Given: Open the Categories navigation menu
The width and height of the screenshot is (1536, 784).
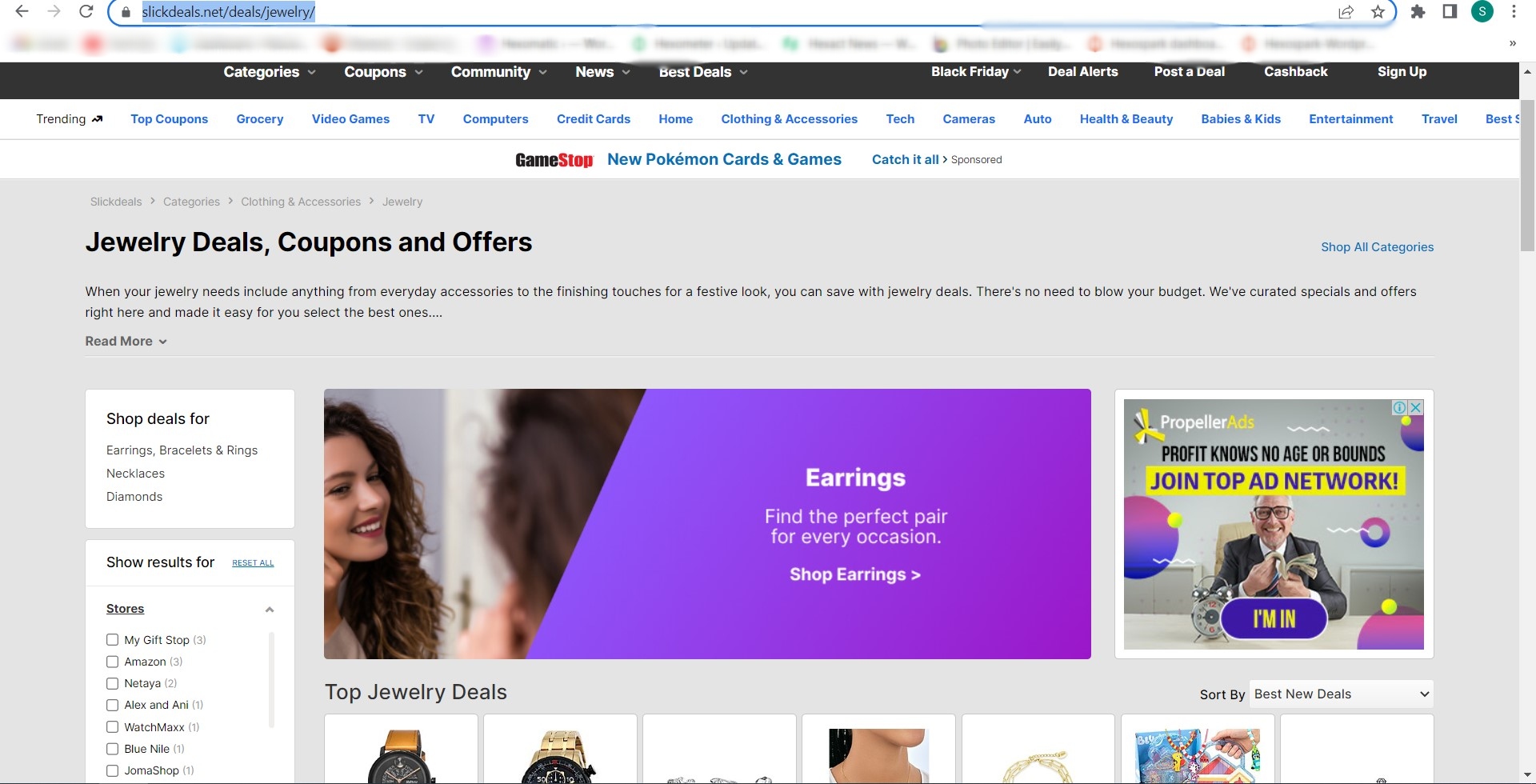Looking at the screenshot, I should click(269, 72).
